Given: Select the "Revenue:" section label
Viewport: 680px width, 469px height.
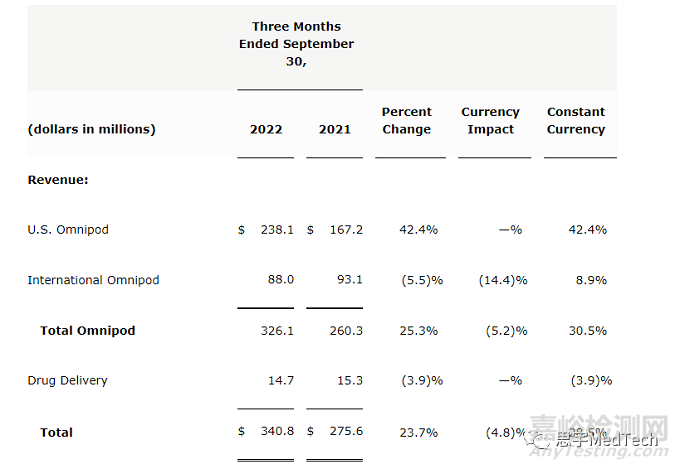Looking at the screenshot, I should click(x=58, y=180).
